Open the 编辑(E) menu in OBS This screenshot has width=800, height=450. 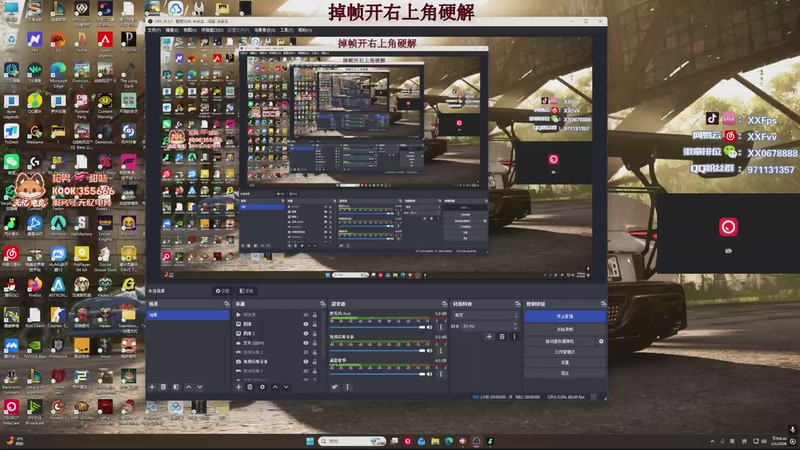tap(172, 30)
